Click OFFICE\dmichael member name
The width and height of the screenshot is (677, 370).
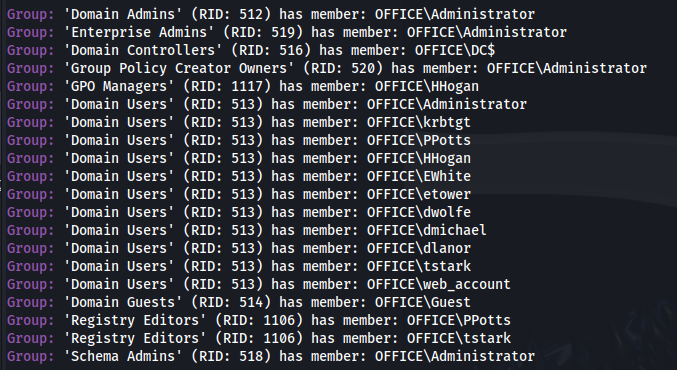click(427, 230)
